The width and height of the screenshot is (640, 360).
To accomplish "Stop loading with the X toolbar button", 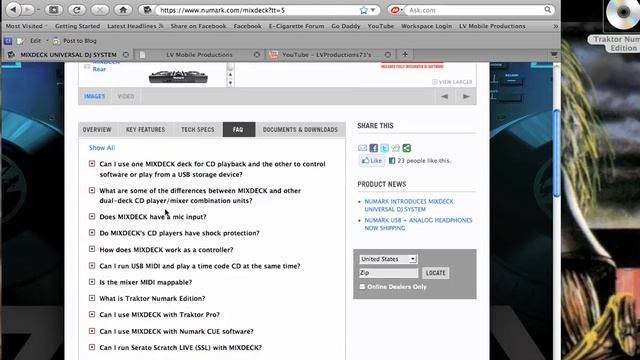I will pos(100,10).
